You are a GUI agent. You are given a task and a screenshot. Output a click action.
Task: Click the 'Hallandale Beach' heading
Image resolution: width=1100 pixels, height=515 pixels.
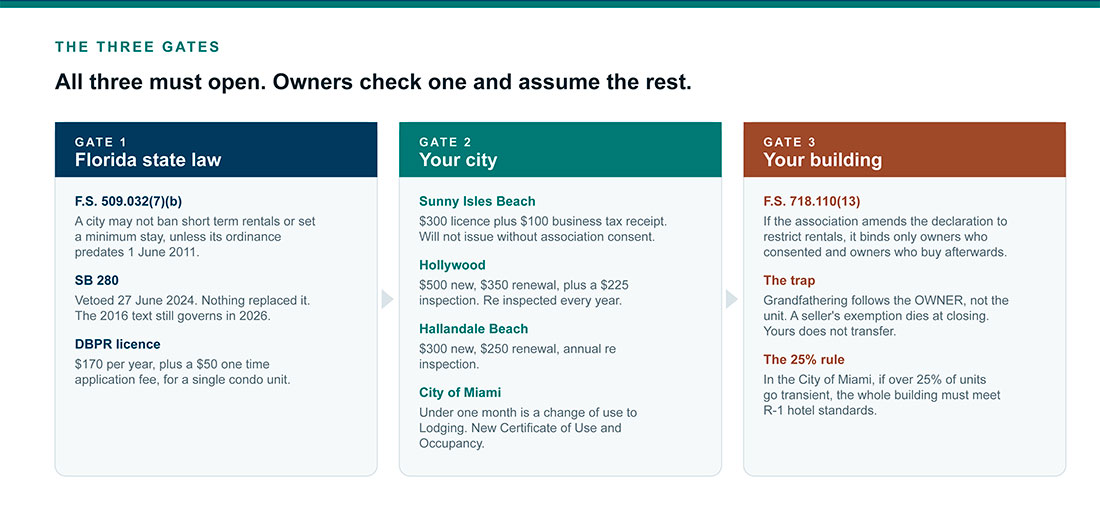(474, 329)
